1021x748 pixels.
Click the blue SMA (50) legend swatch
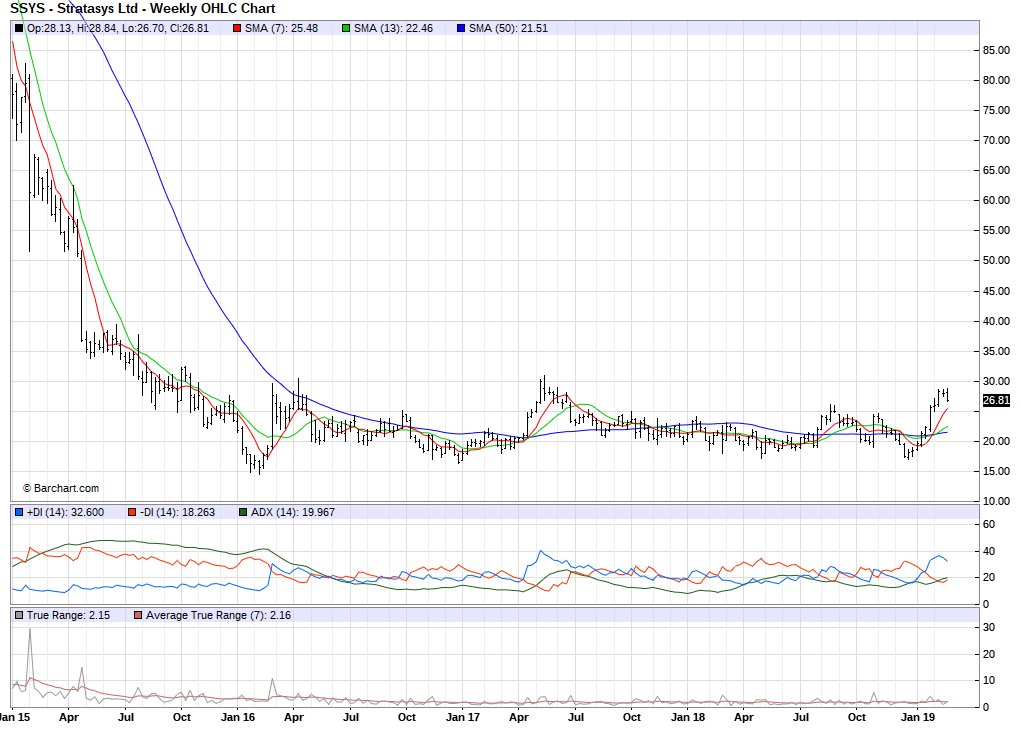click(461, 28)
